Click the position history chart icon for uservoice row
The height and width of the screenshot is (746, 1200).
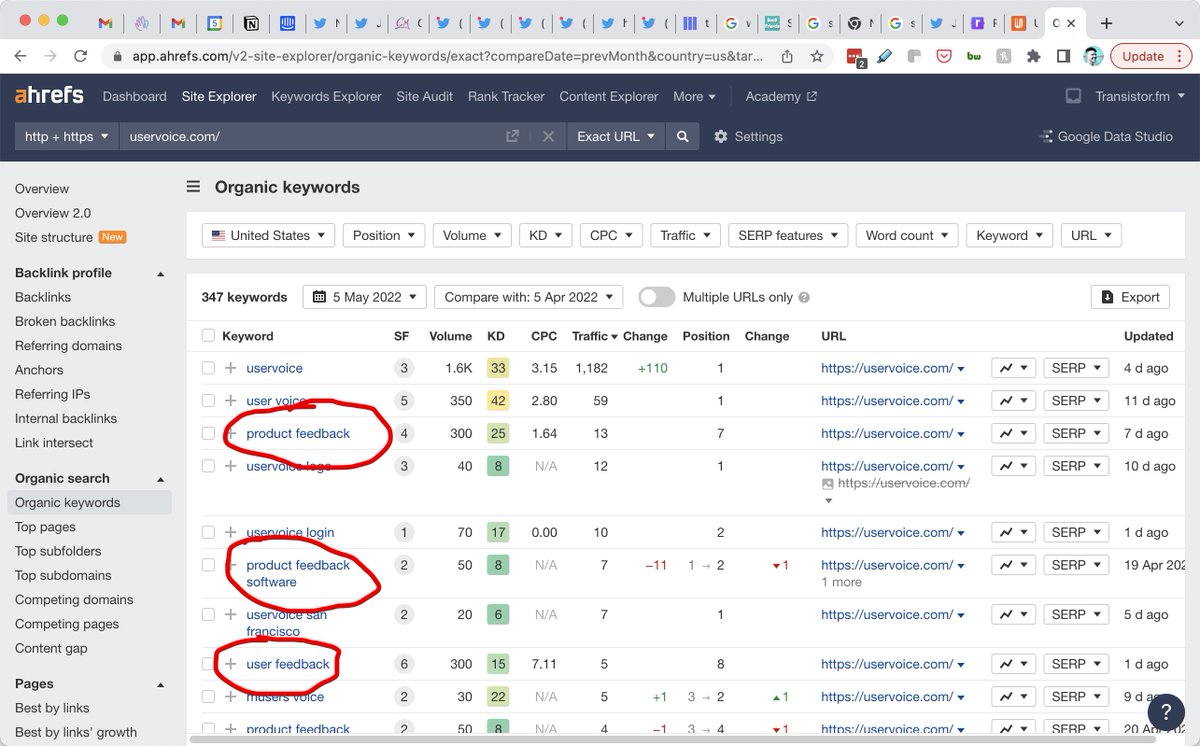(1012, 368)
